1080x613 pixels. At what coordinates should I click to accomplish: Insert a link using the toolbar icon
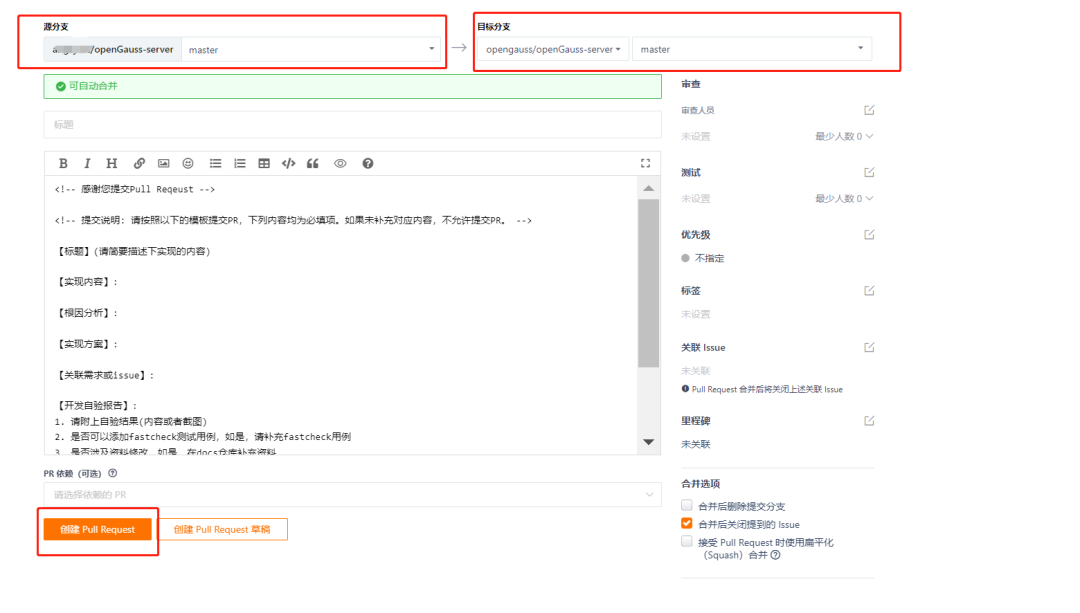click(139, 163)
